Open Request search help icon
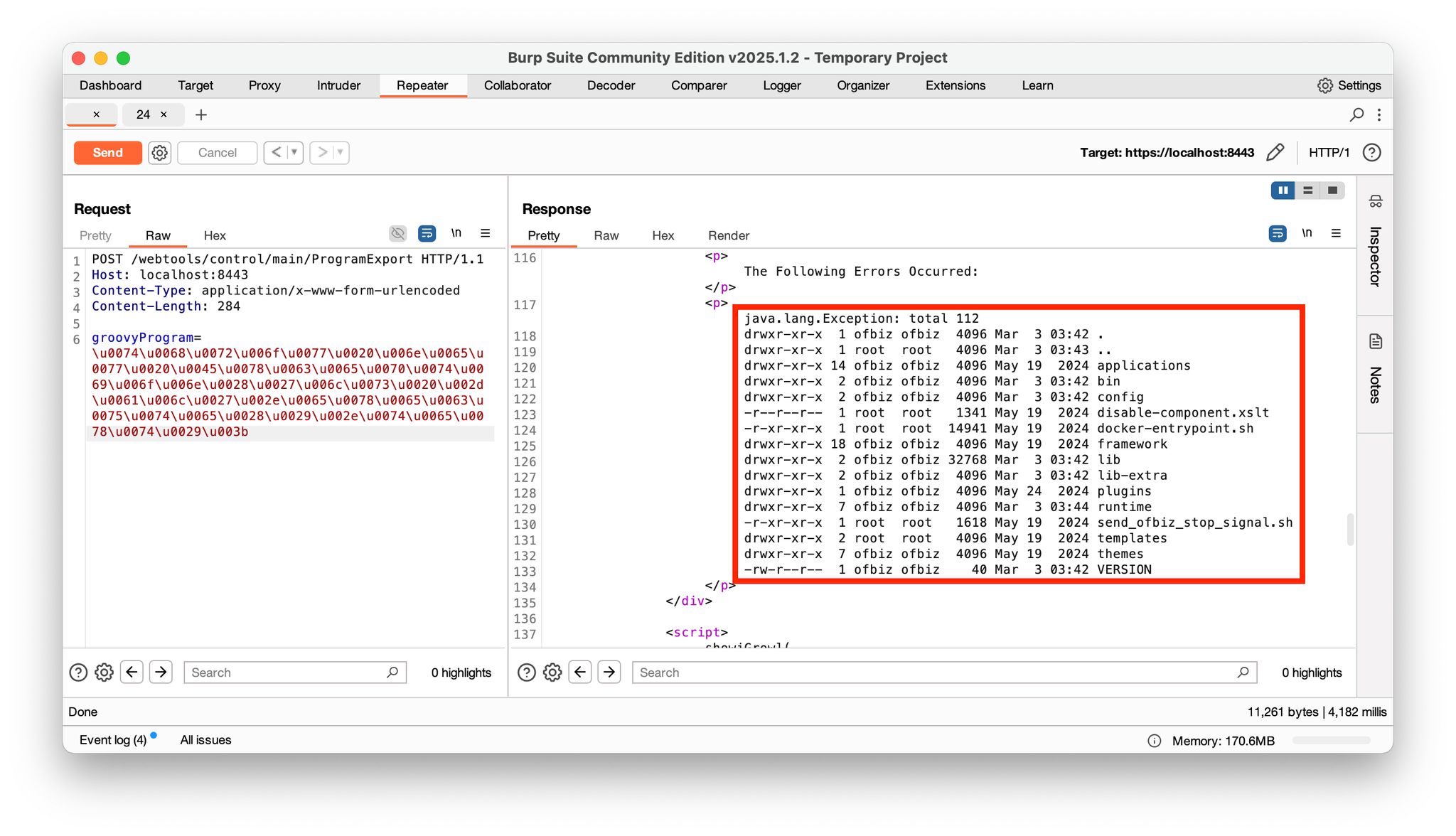 (78, 672)
